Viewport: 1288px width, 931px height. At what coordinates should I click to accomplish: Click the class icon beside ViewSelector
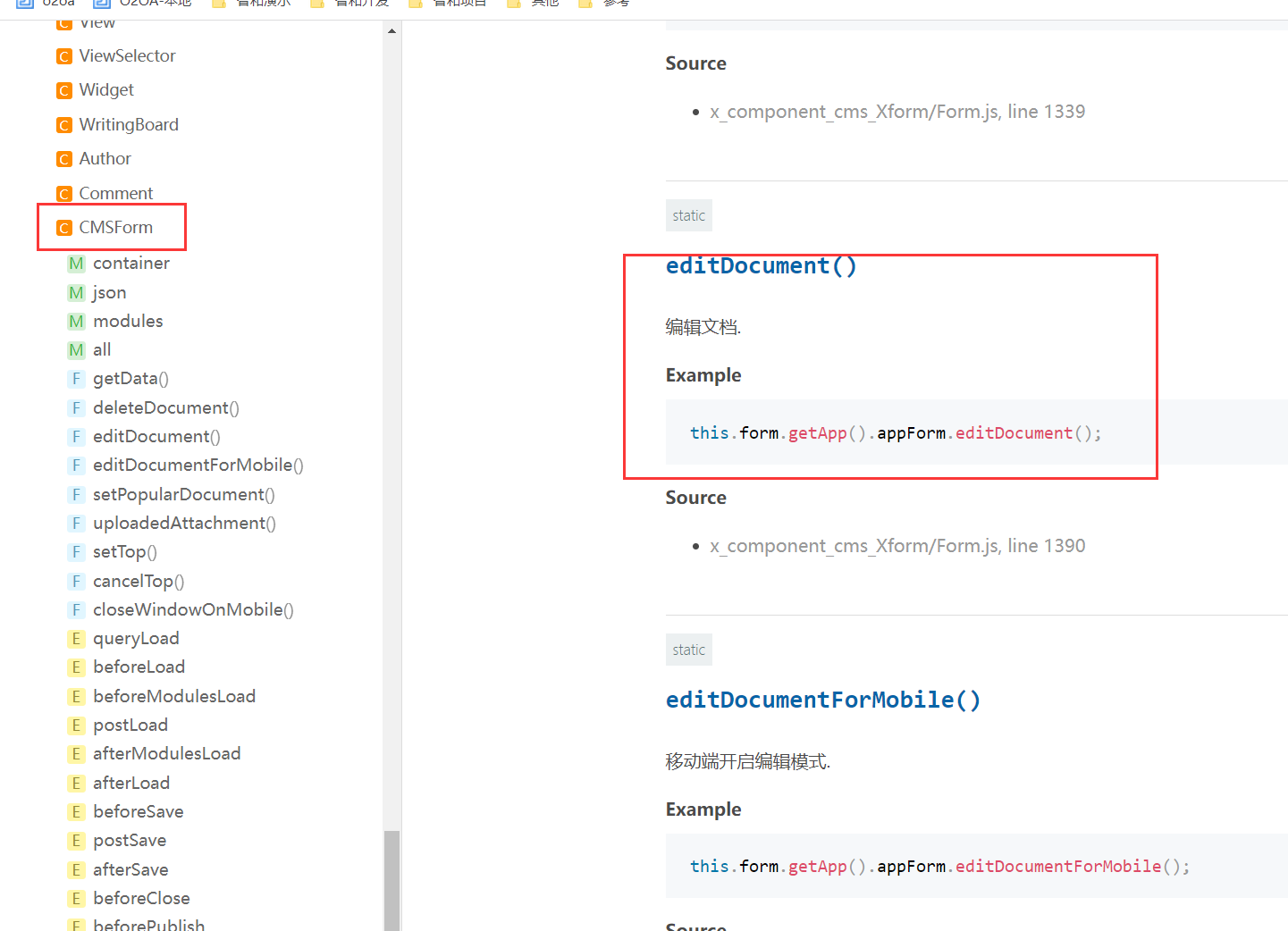pos(64,56)
